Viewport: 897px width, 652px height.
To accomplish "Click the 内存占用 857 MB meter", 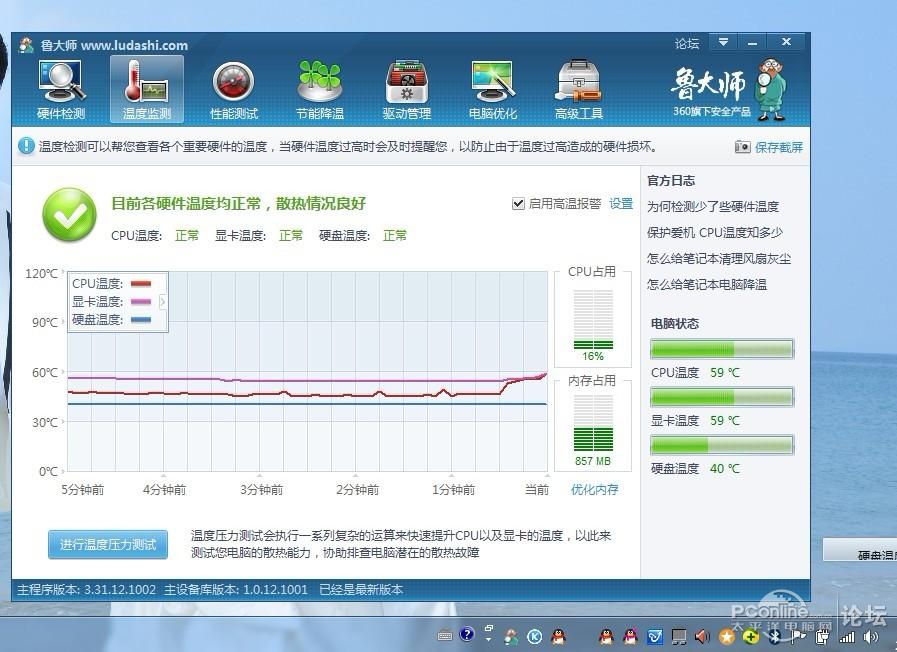I will (593, 423).
